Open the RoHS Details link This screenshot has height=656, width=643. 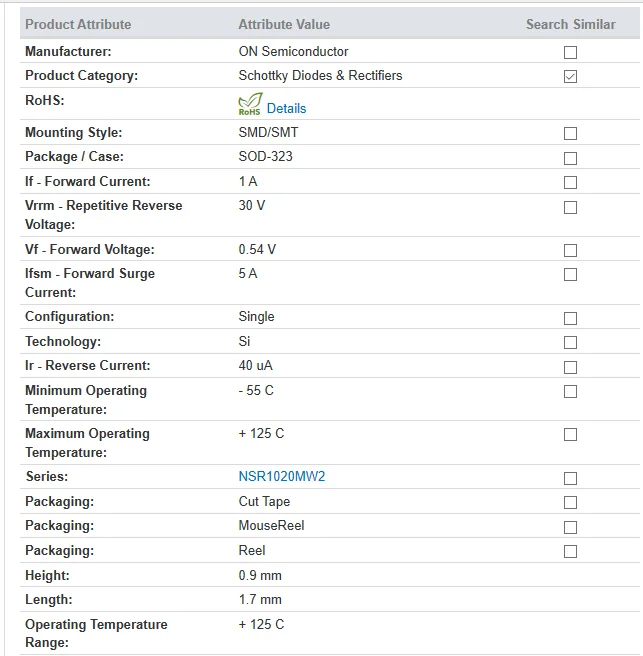tap(287, 108)
